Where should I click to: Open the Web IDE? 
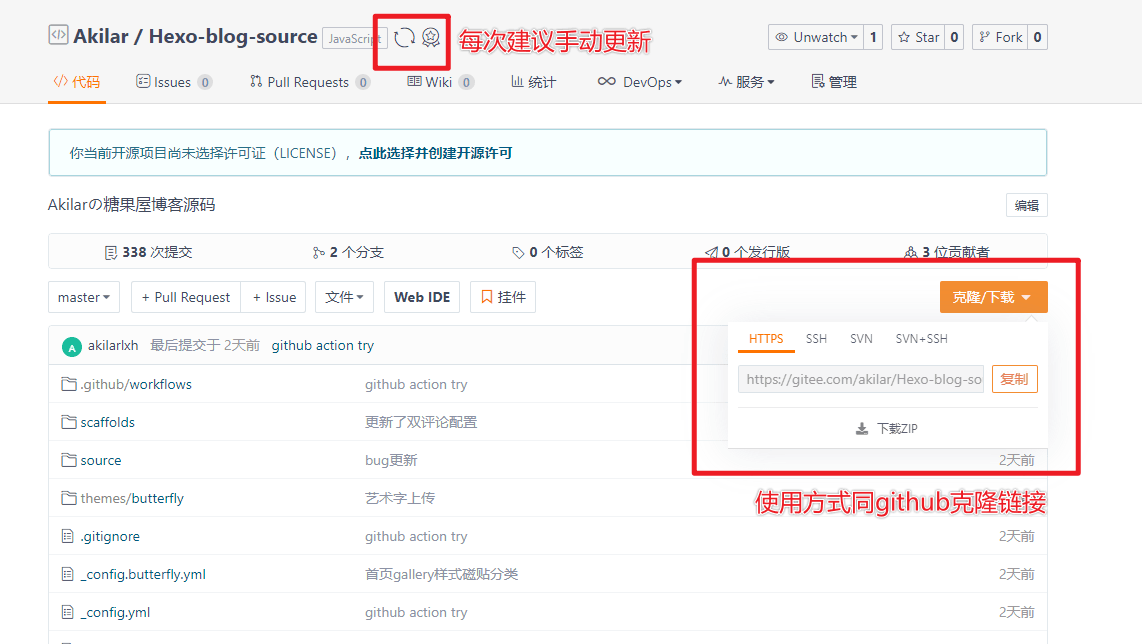422,297
